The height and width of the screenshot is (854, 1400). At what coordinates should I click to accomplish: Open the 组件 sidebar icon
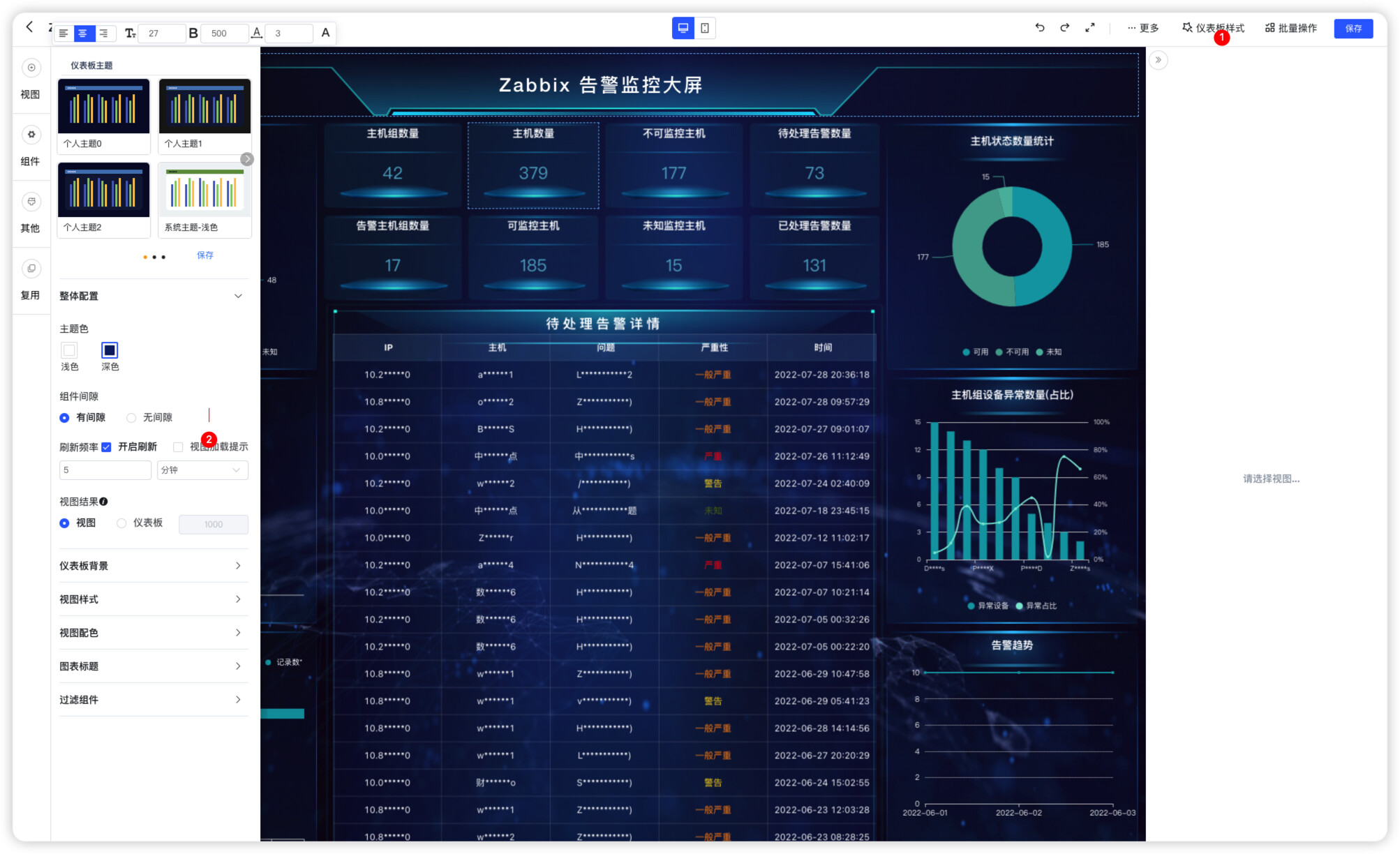pyautogui.click(x=31, y=135)
